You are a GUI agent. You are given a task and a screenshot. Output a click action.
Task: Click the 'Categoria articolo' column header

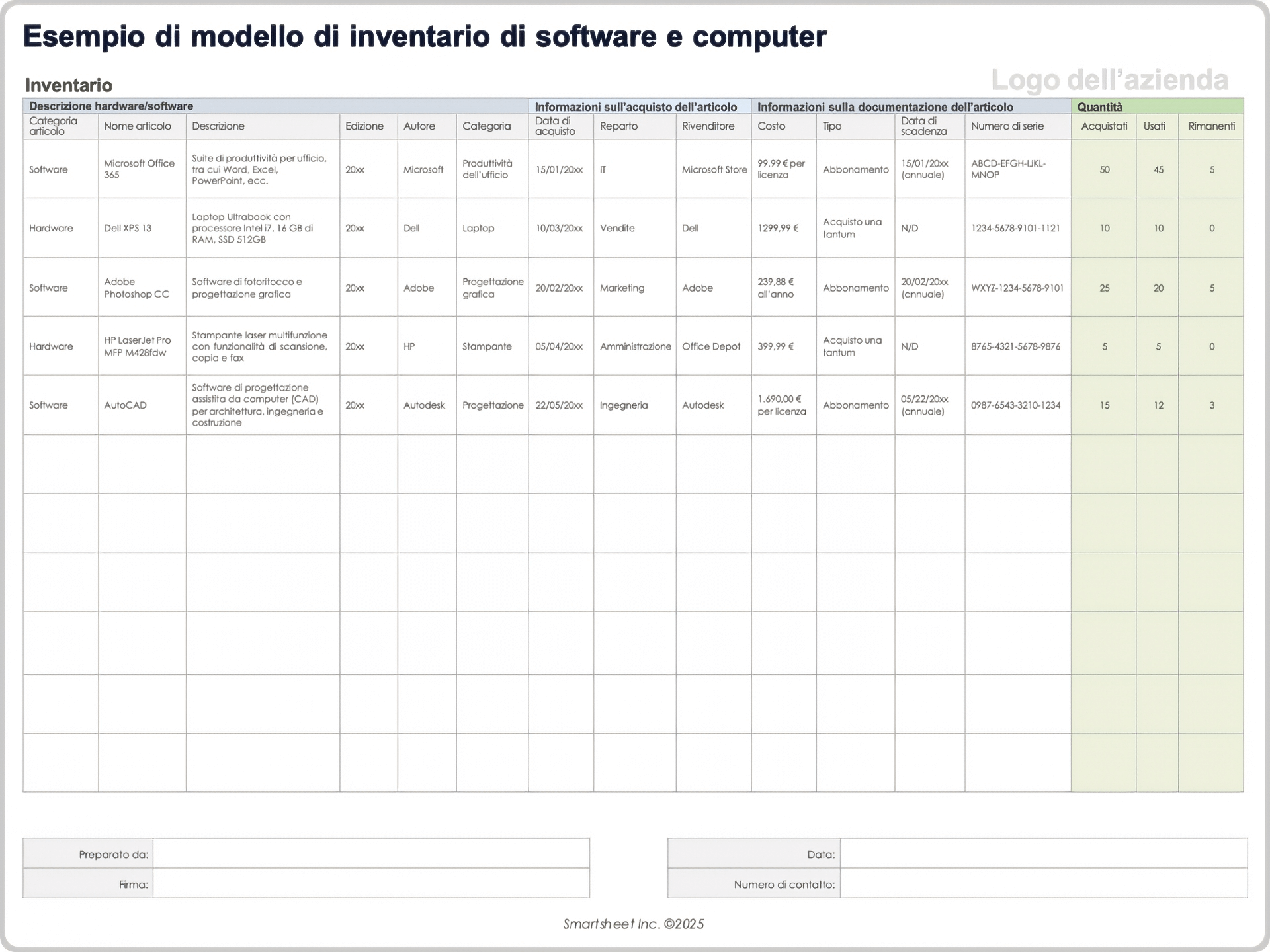[60, 126]
